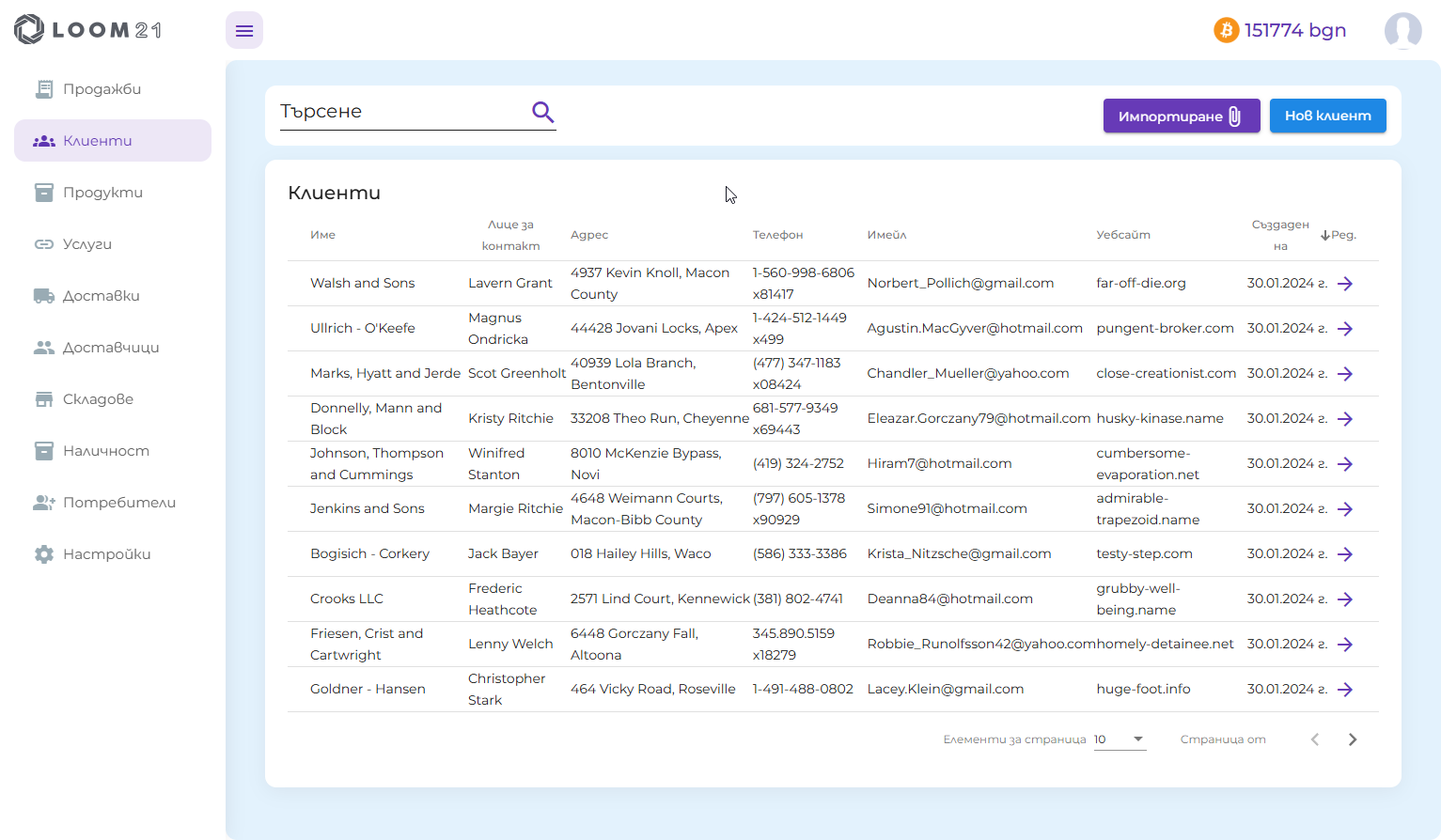1441x840 pixels.
Task: Click the hamburger menu toggle button
Action: click(244, 31)
